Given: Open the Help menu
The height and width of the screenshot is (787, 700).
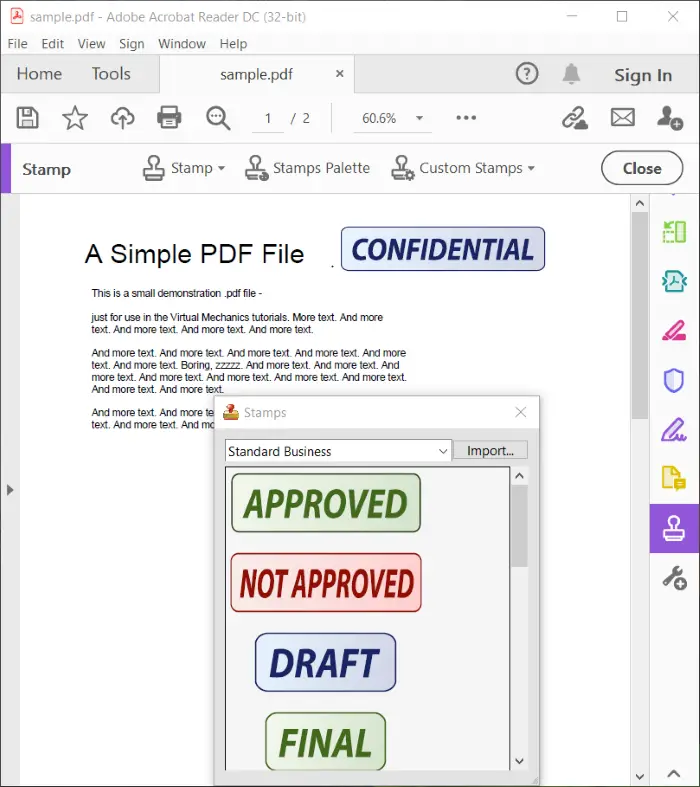Looking at the screenshot, I should (233, 44).
